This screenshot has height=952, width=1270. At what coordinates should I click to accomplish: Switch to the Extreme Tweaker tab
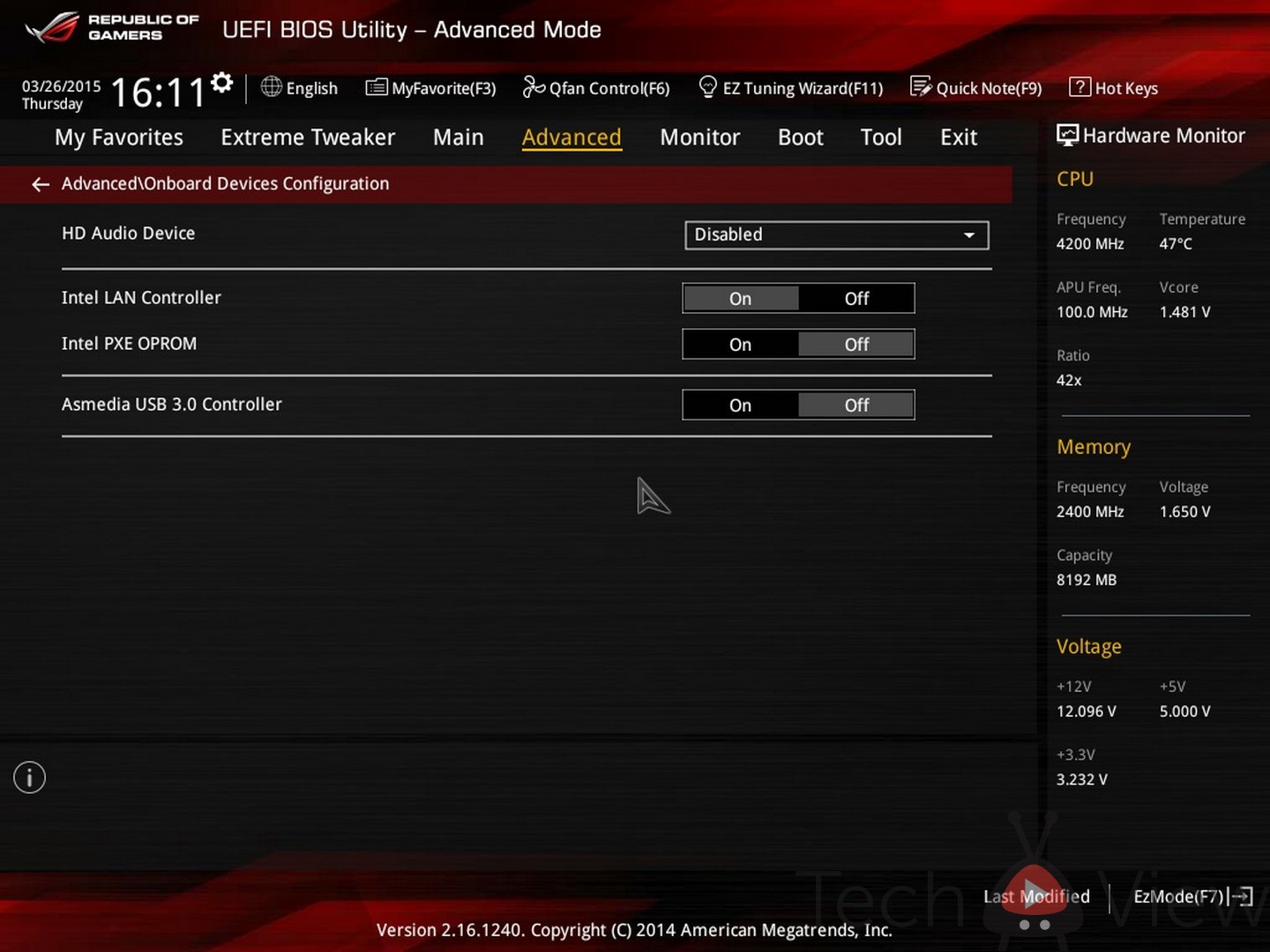pos(308,138)
